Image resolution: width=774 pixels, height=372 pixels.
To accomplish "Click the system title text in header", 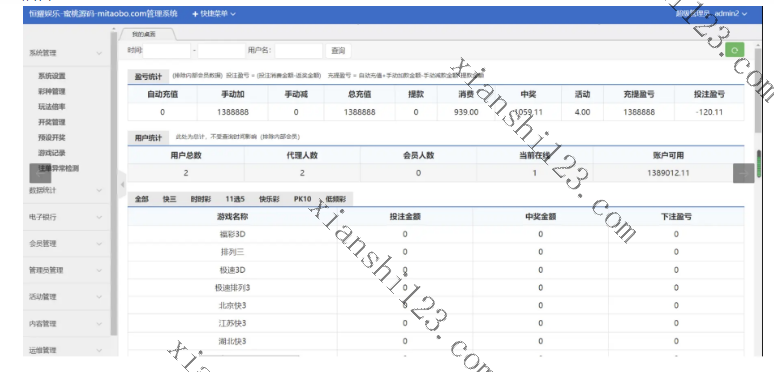I will (x=103, y=14).
